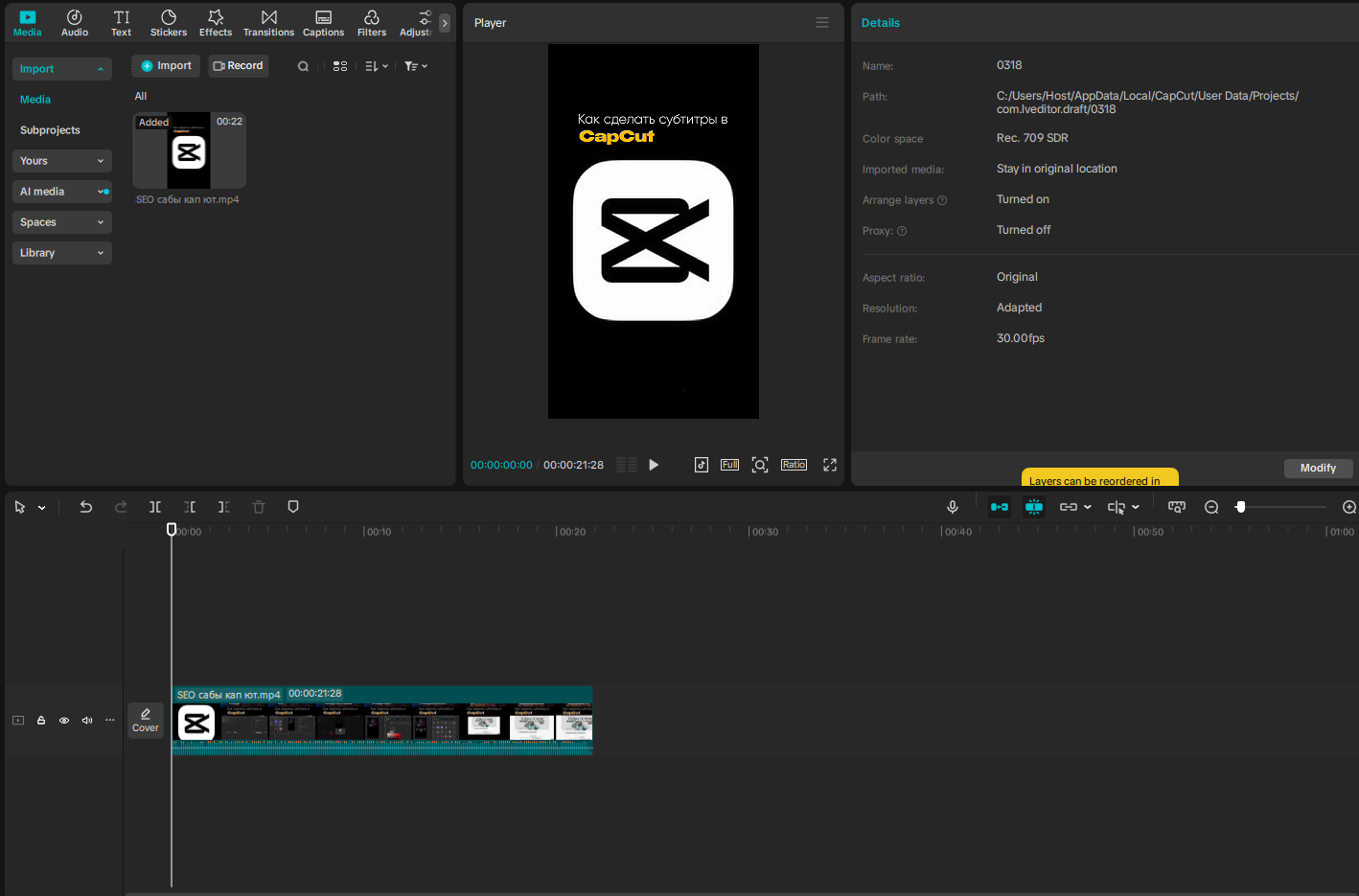The width and height of the screenshot is (1359, 896).
Task: Show the Proxy info tooltip
Action: pos(902,231)
